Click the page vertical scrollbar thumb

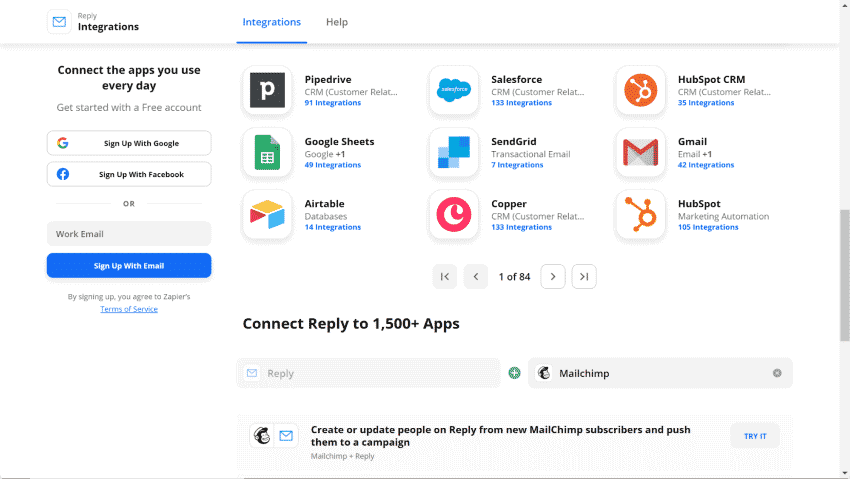coord(845,275)
